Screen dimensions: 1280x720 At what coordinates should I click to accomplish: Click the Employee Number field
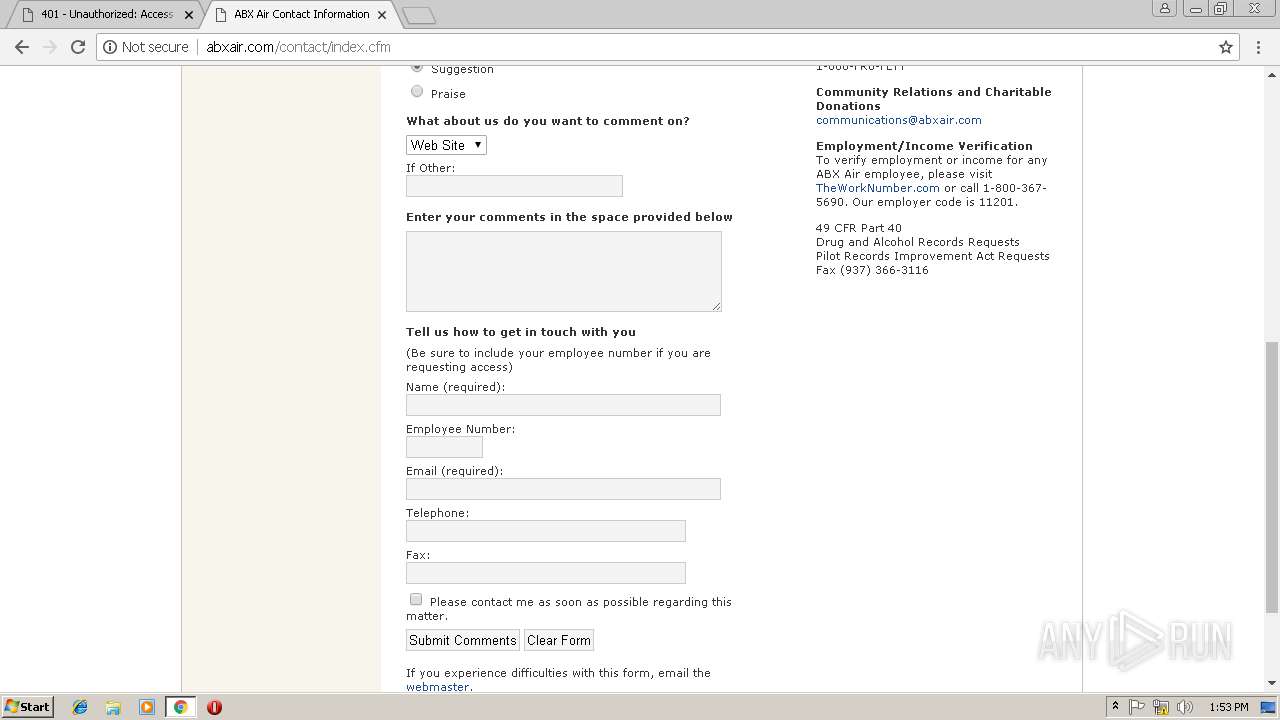(444, 447)
